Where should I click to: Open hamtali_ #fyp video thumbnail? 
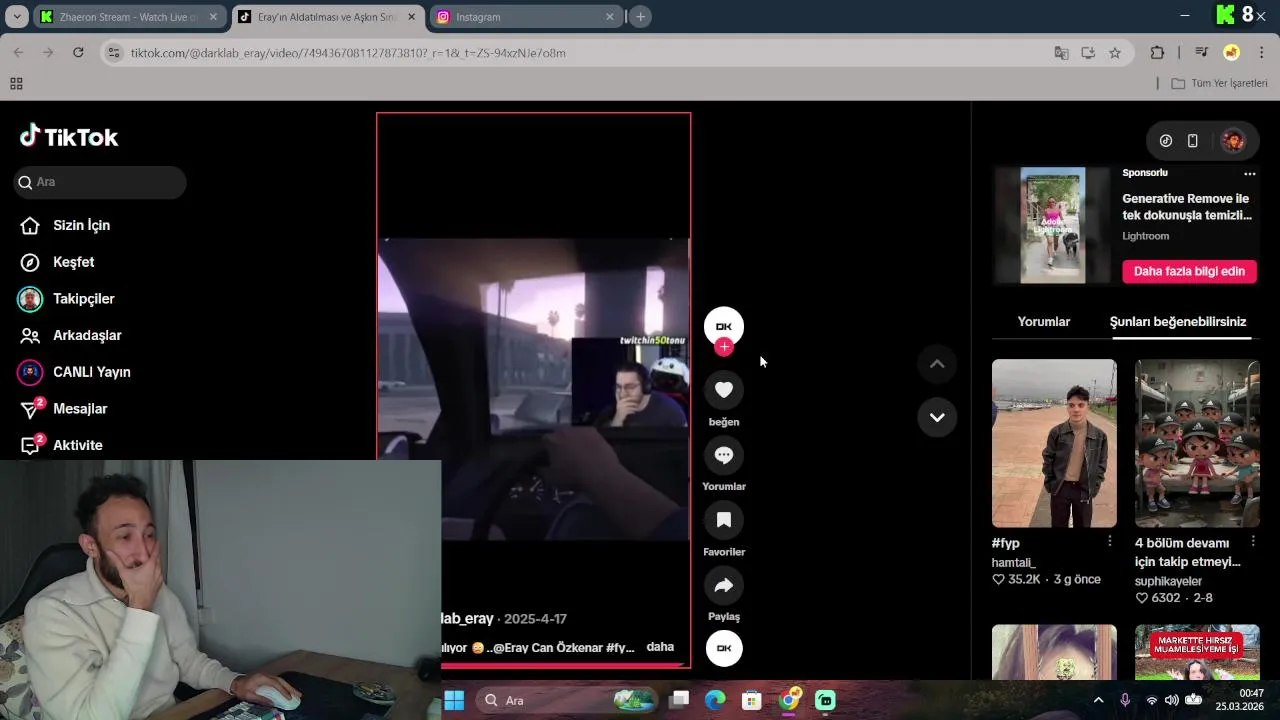1054,443
